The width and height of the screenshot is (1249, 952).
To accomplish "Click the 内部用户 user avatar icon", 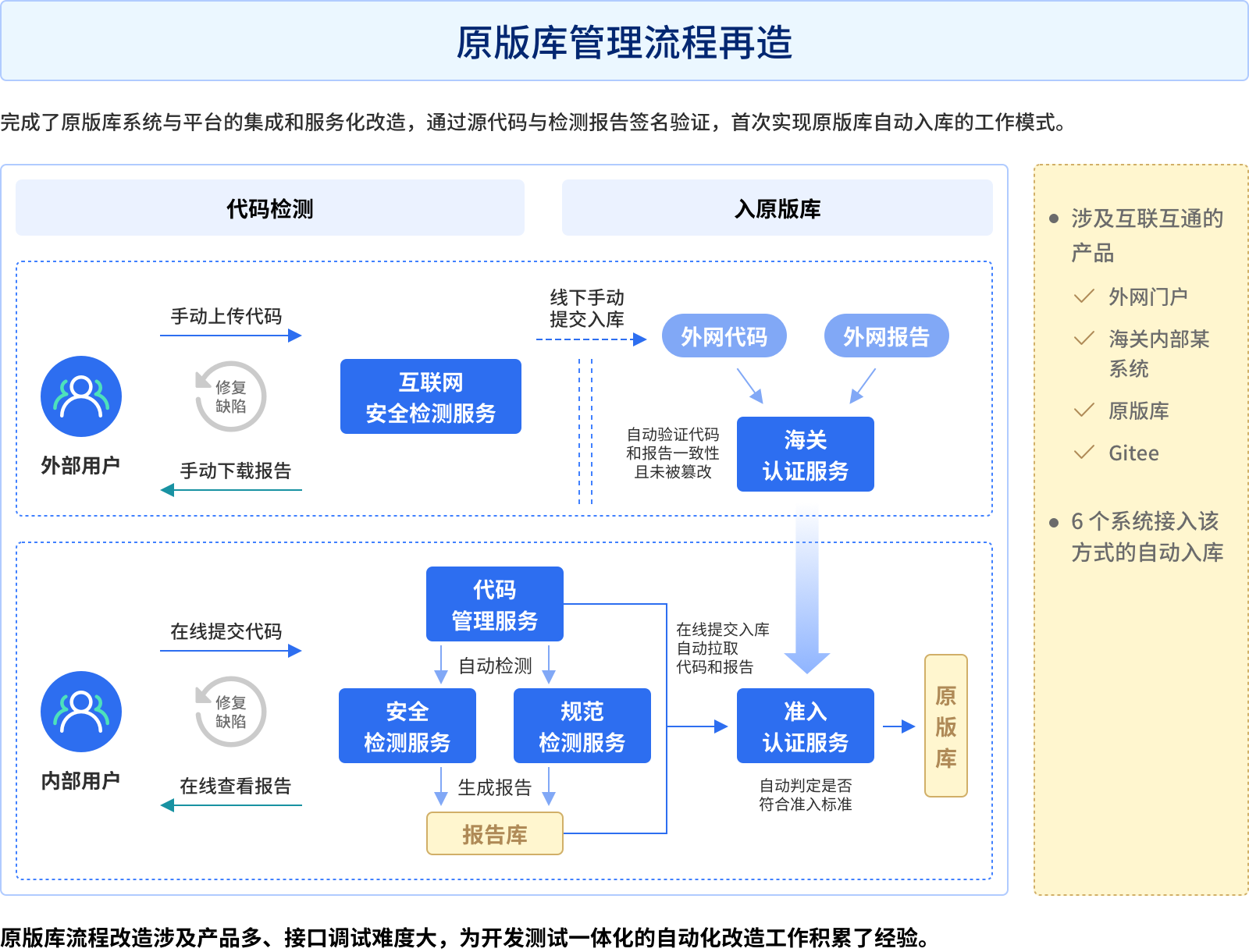I will (x=81, y=712).
